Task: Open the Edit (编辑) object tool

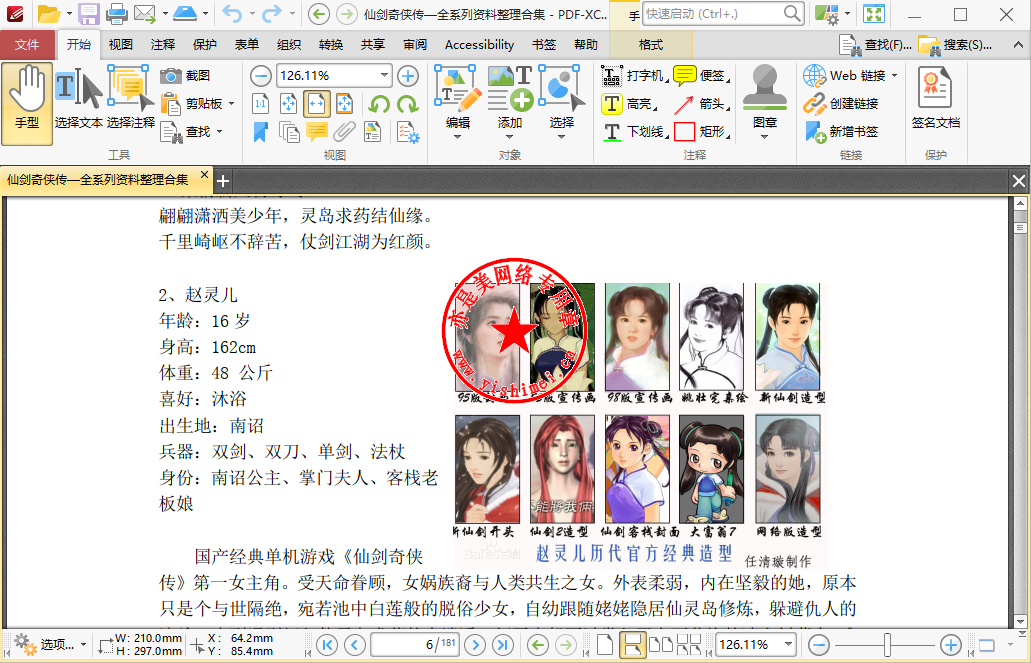Action: click(x=458, y=102)
